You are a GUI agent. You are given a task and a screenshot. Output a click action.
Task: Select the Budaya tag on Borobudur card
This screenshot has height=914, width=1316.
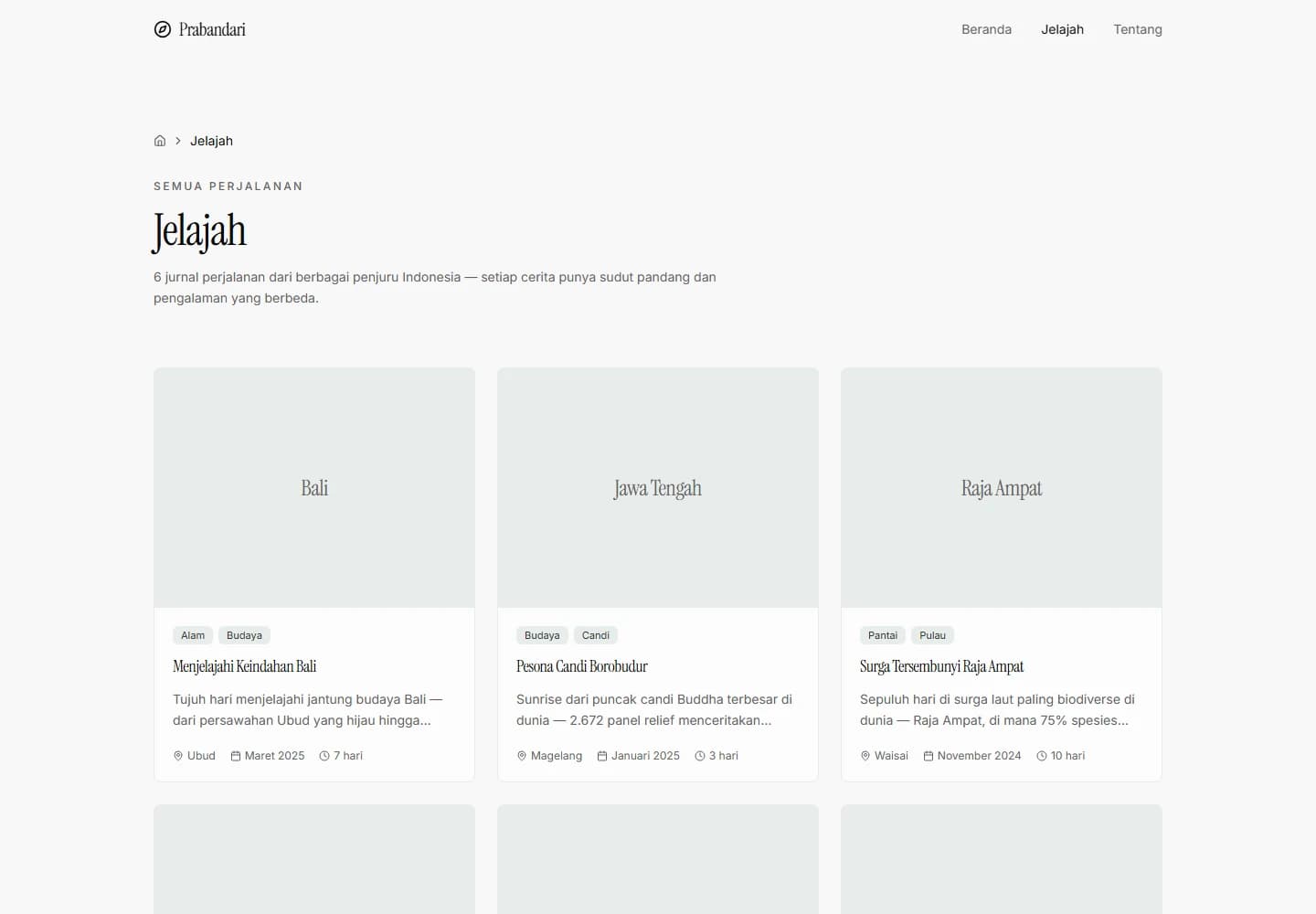(542, 635)
